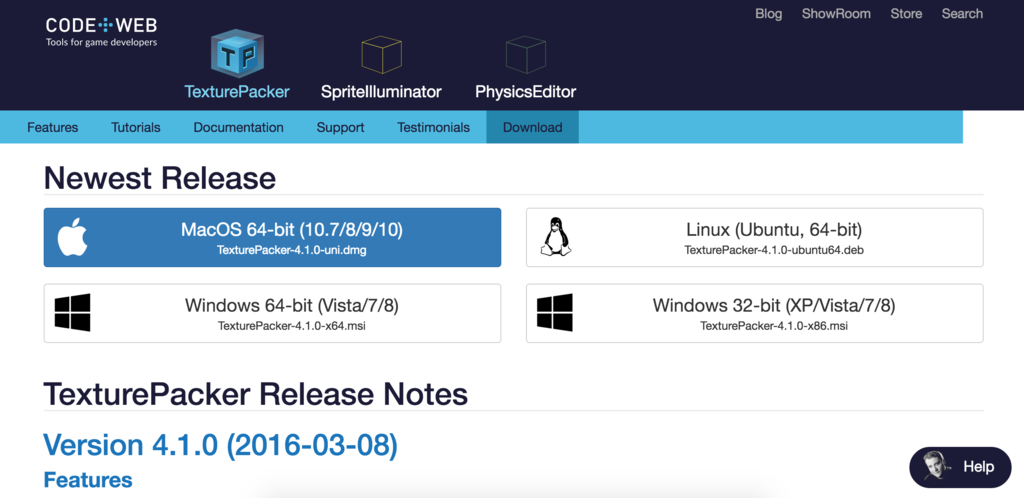Open the ShowRoom page
Screen dimensions: 1024x498
click(836, 14)
